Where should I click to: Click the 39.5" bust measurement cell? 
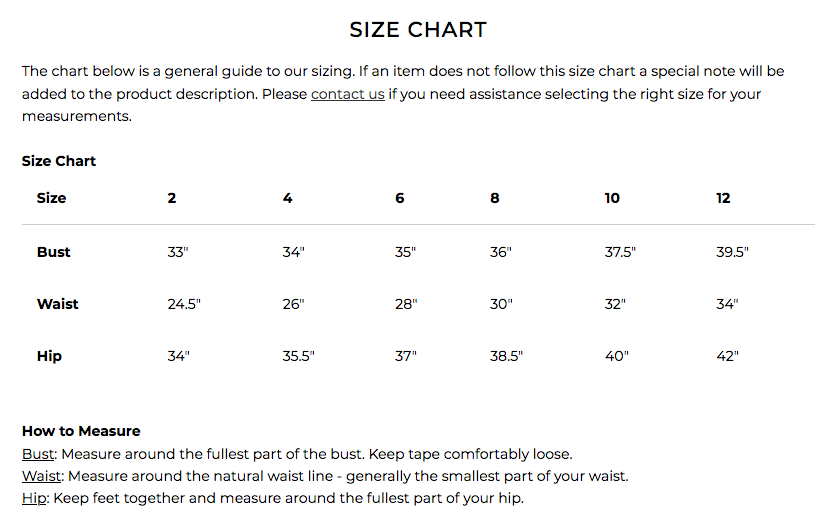732,252
